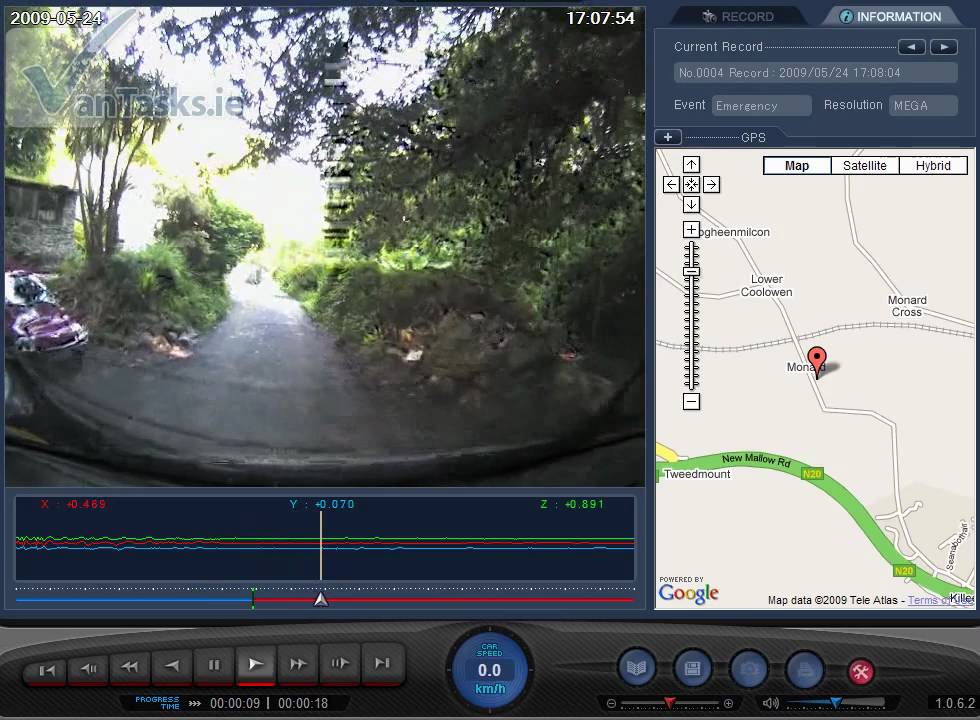980x720 pixels.
Task: Switch to the INFORMATION tab
Action: pos(891,17)
